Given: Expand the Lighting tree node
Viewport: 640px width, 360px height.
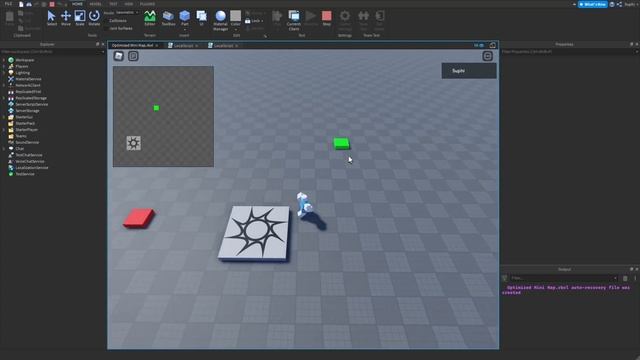Looking at the screenshot, I should (4, 73).
